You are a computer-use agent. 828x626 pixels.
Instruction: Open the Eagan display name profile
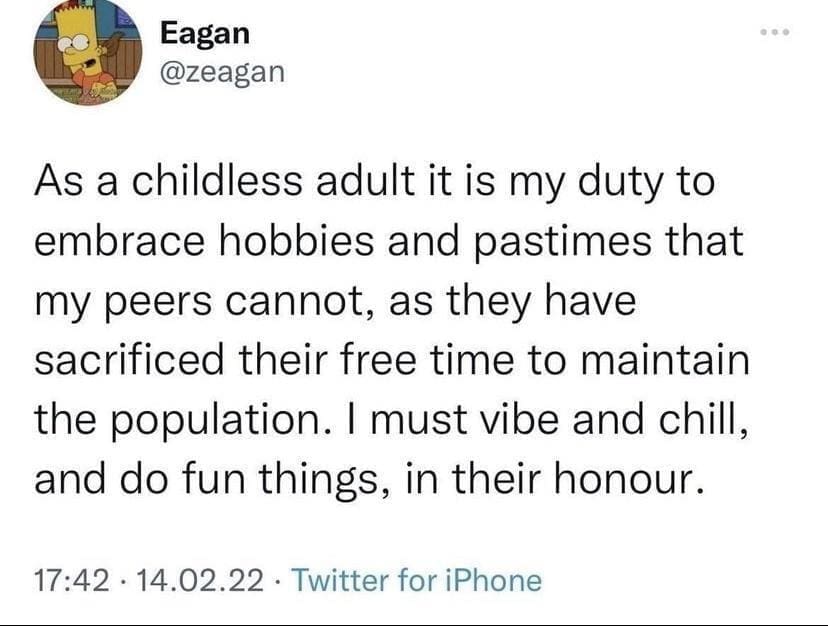(205, 33)
